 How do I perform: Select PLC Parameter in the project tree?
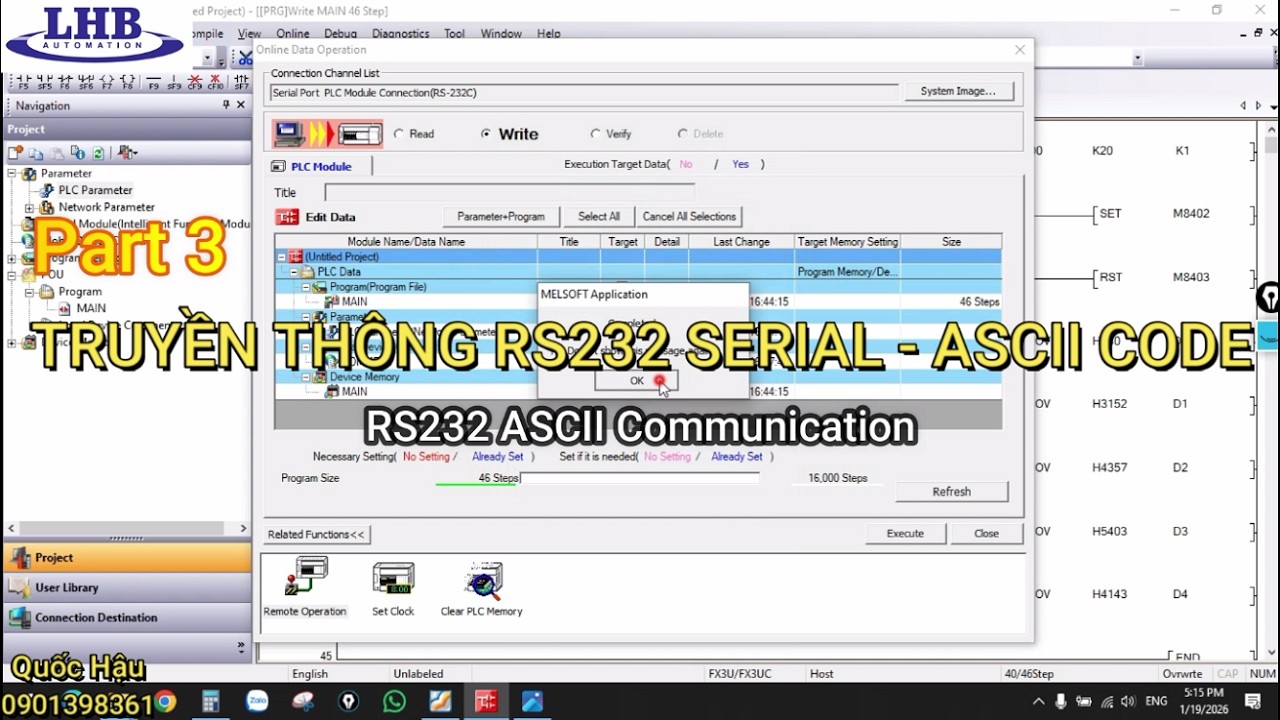click(95, 190)
